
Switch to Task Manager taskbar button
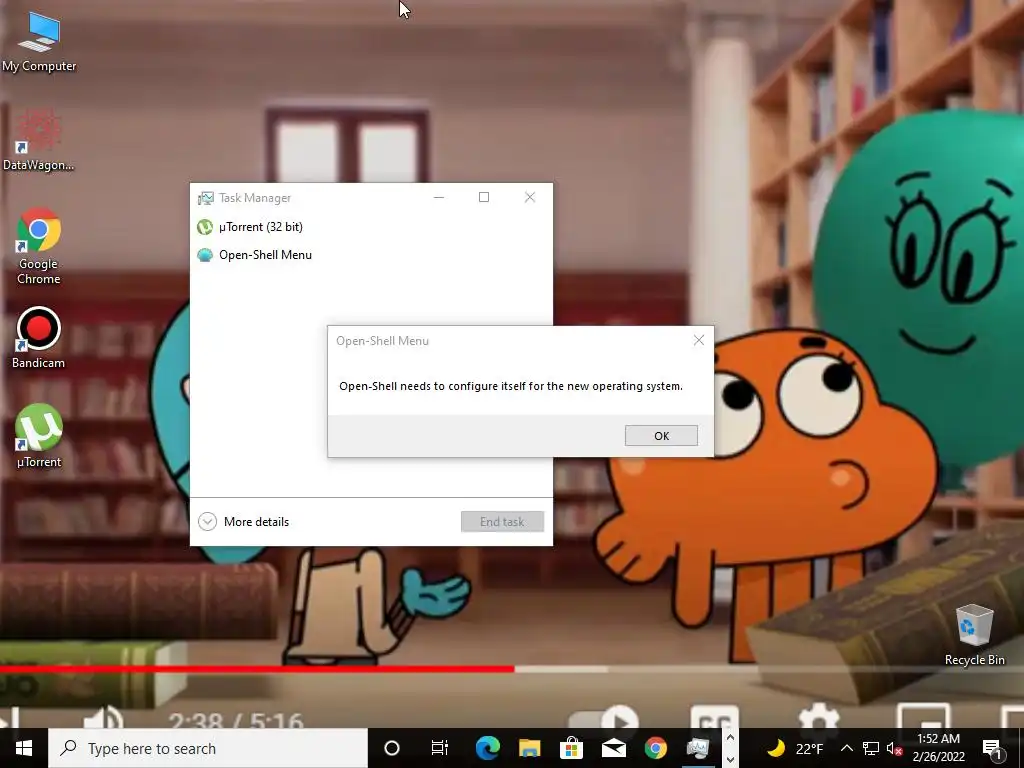[697, 748]
